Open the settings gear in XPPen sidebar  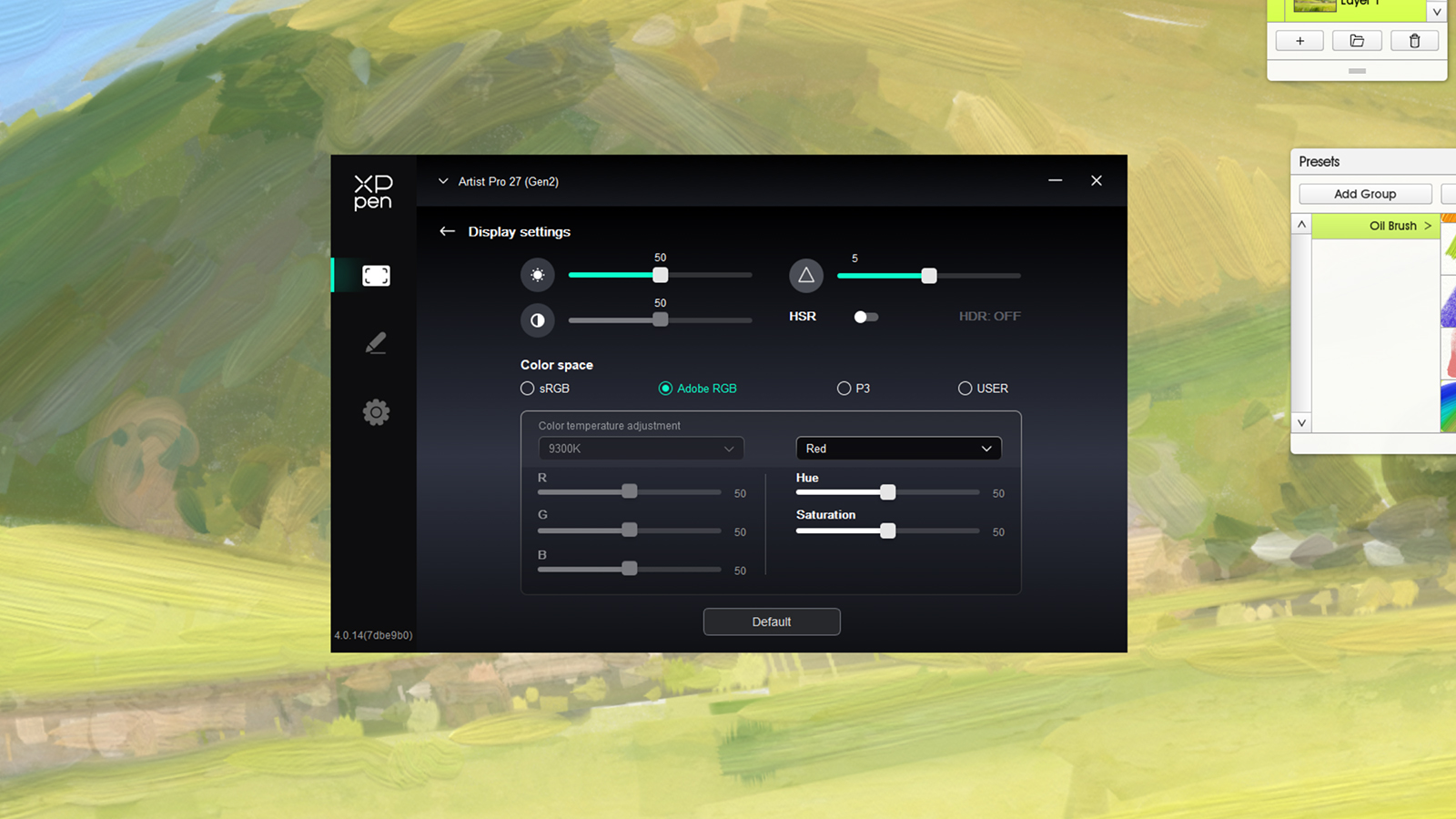pos(376,411)
